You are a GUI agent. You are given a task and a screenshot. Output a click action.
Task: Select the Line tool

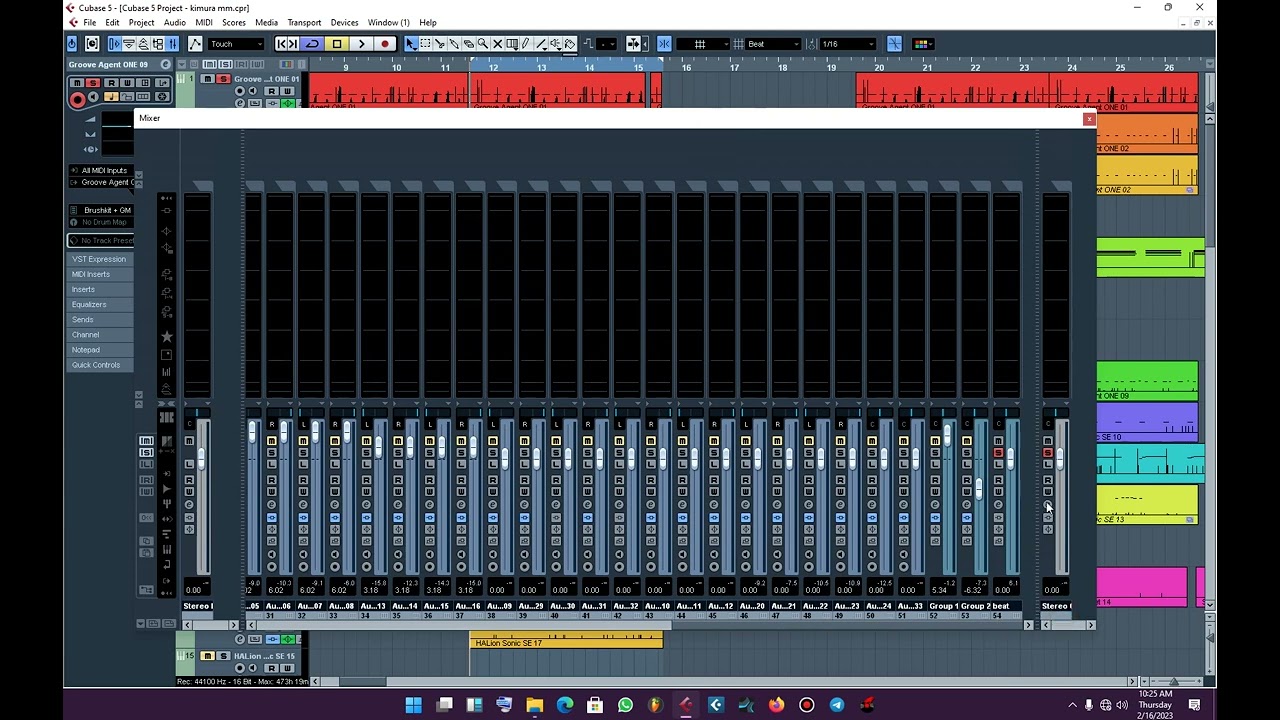541,44
